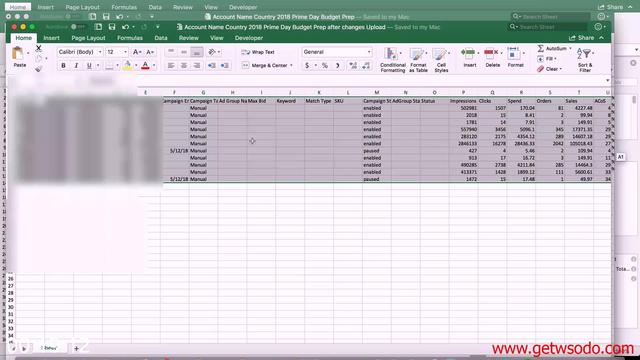
Task: Click the cell borders icon
Action: [109, 66]
